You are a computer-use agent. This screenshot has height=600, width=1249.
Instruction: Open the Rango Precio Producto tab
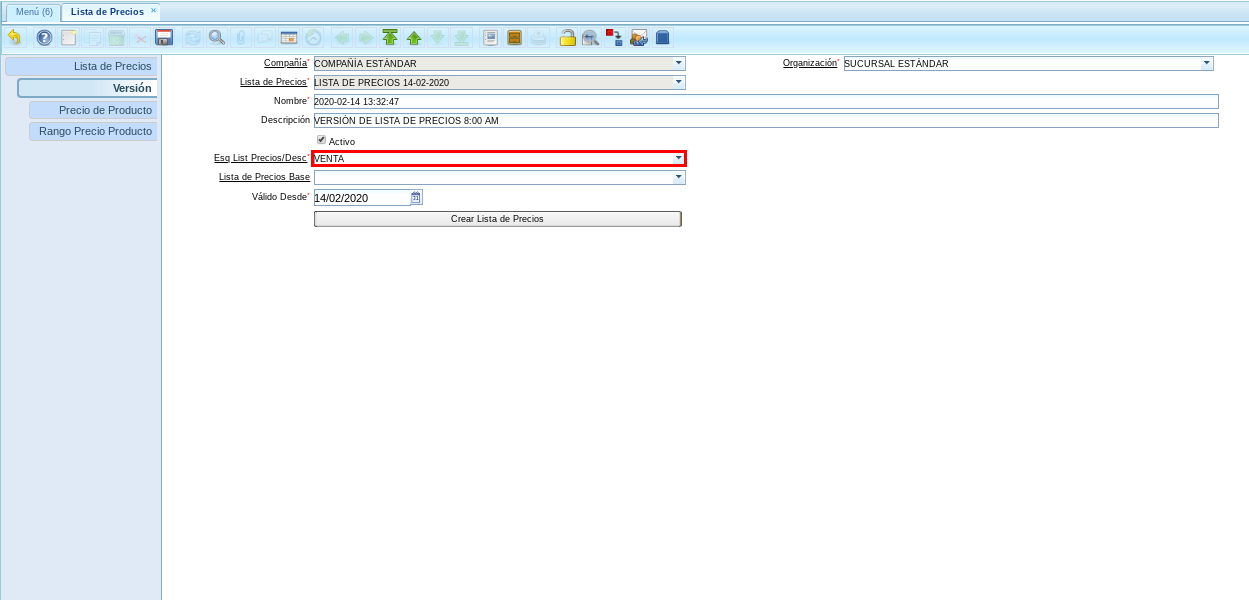93,131
